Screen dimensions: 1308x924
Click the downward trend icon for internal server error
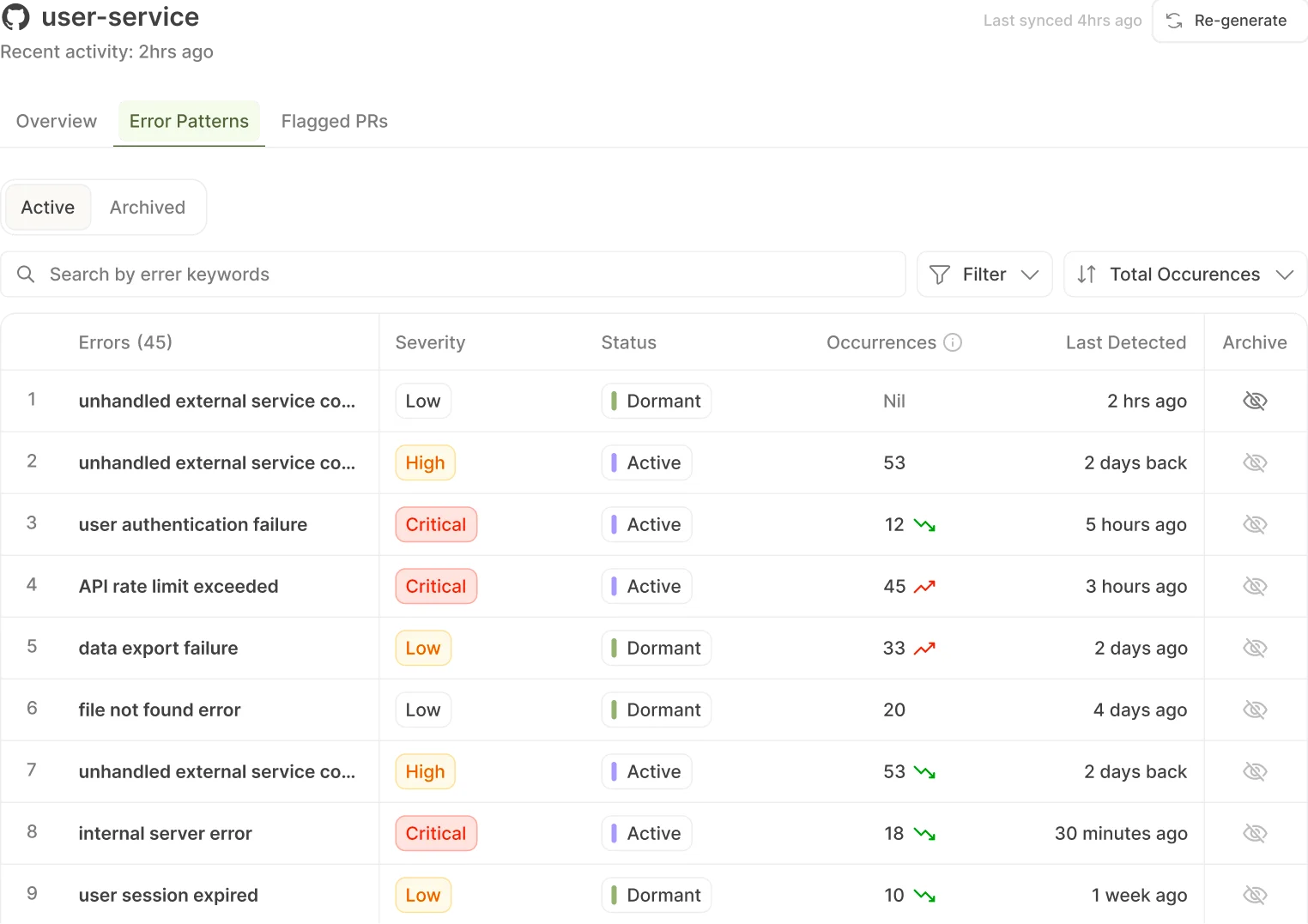pos(924,834)
